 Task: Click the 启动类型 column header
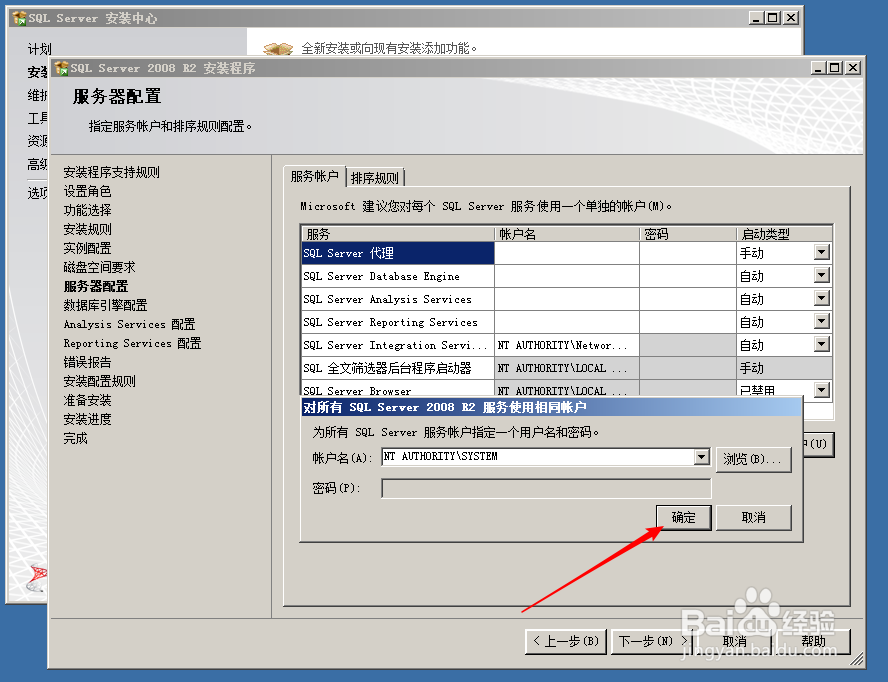(784, 234)
